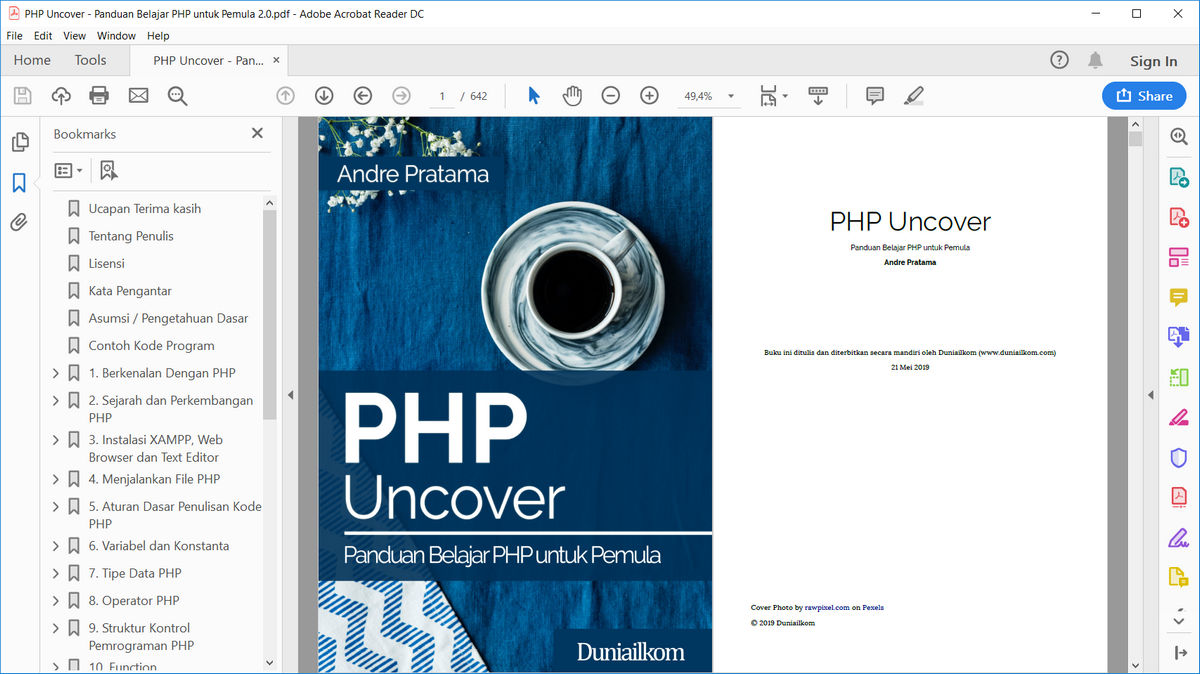
Task: Collapse the left navigation pane with the arrow handle
Action: pyautogui.click(x=291, y=395)
